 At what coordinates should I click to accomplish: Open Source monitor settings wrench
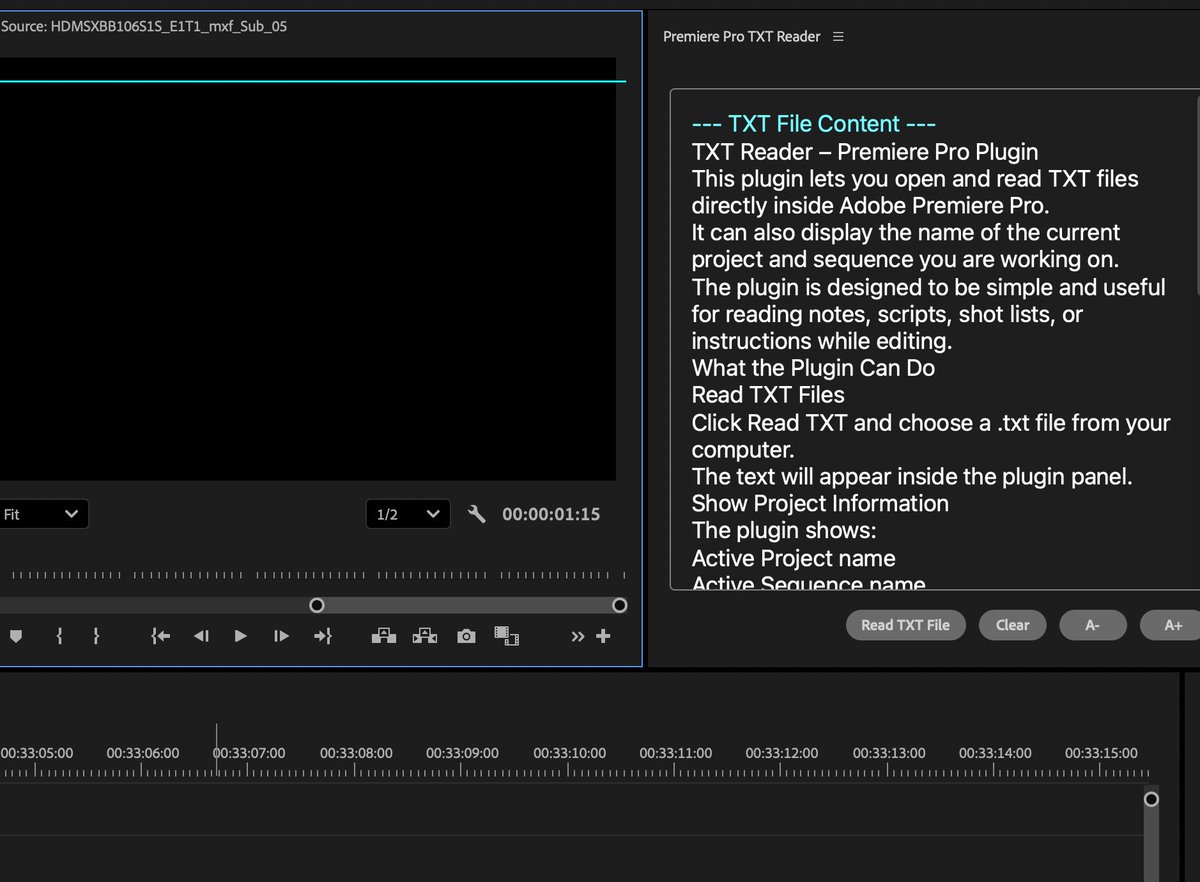point(477,514)
